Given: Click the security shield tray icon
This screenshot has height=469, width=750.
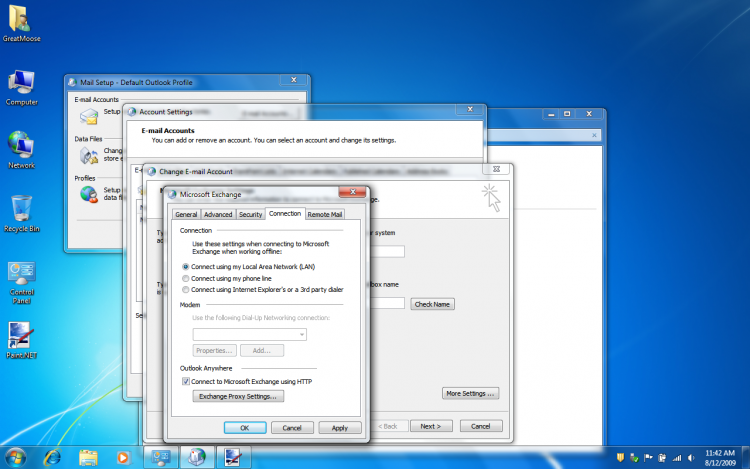Looking at the screenshot, I should [x=620, y=458].
